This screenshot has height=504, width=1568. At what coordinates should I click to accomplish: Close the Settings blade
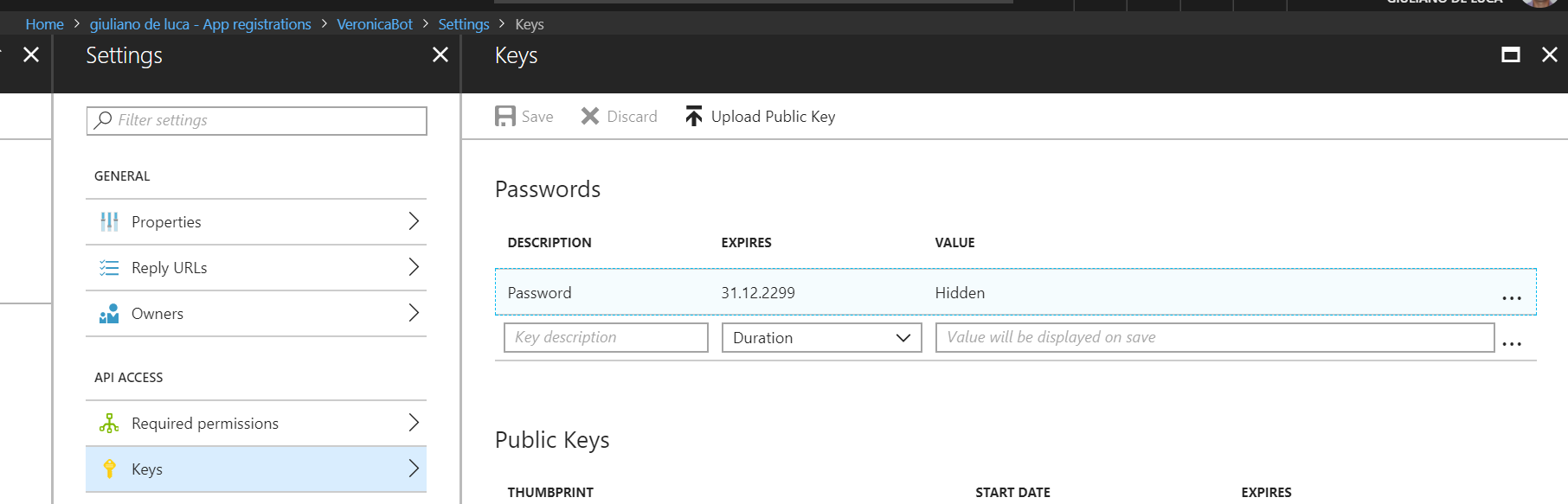pos(440,54)
